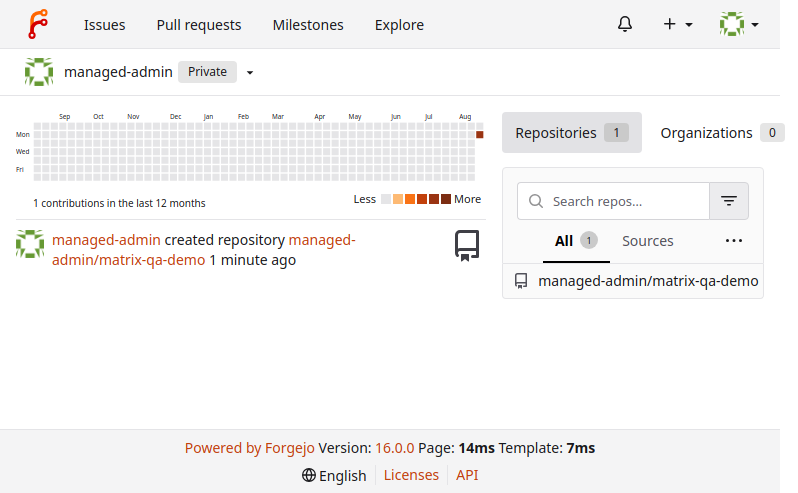Viewport: 798px width, 493px height.
Task: Open the Milestones page
Action: pos(308,25)
